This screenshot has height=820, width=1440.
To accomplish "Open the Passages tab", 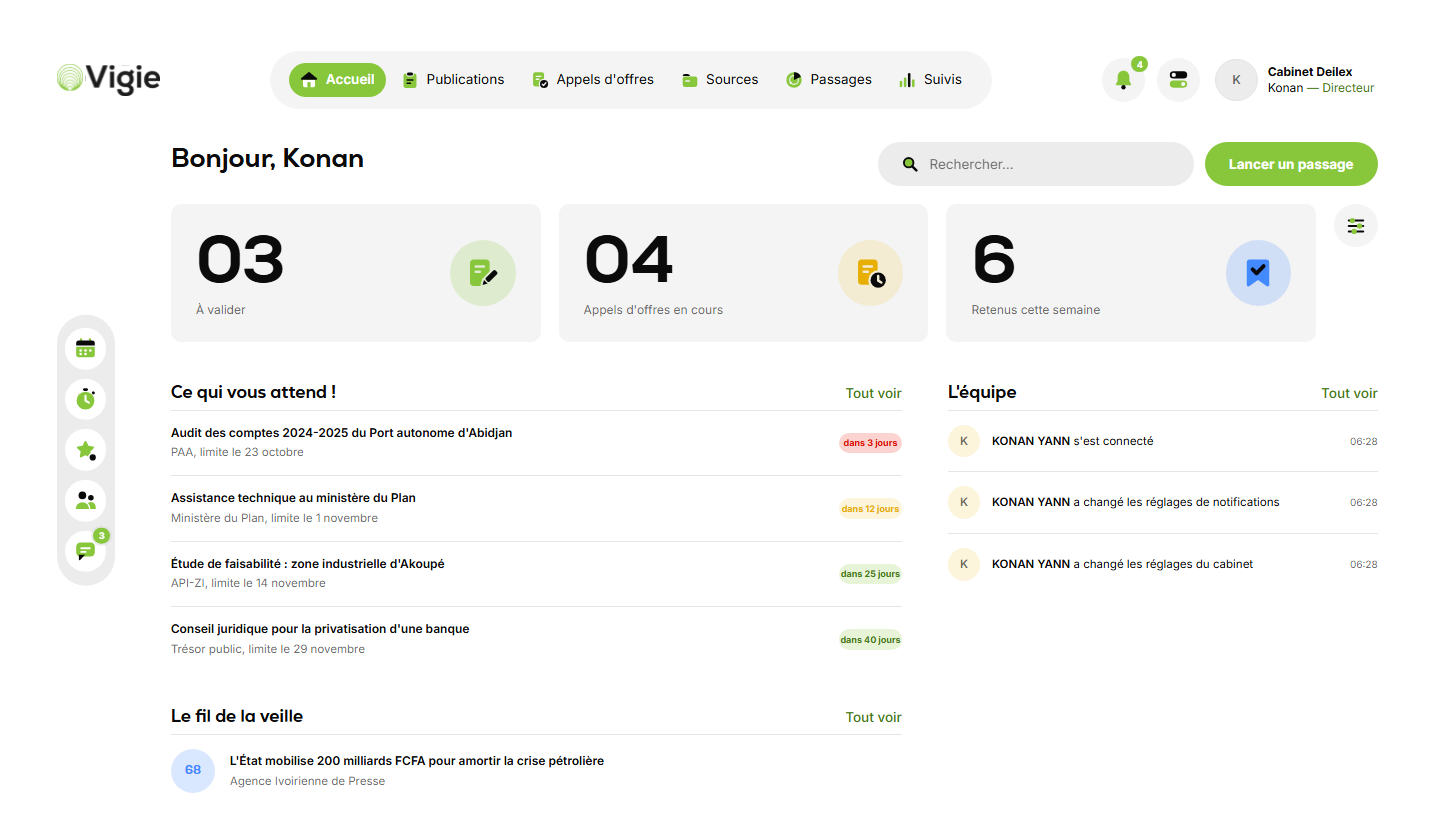I will coord(829,80).
